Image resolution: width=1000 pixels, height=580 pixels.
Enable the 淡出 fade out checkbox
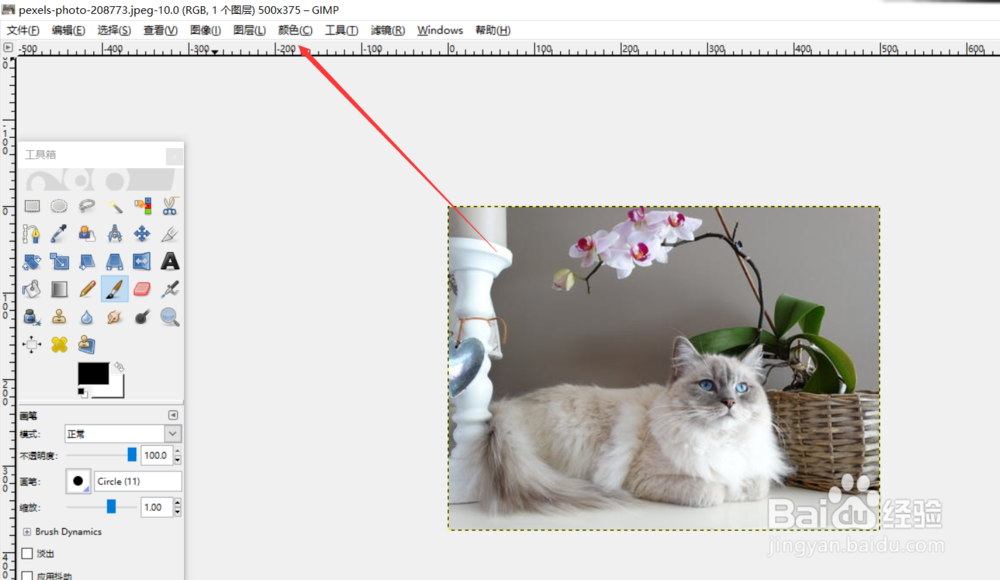[x=27, y=553]
